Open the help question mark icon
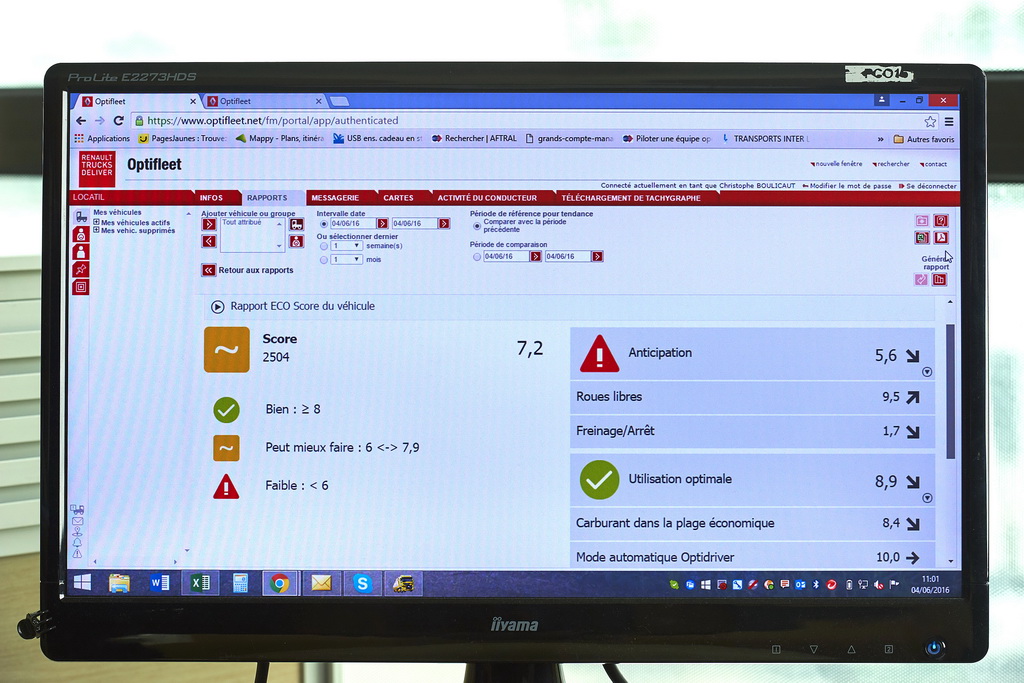The width and height of the screenshot is (1024, 683). tap(940, 221)
